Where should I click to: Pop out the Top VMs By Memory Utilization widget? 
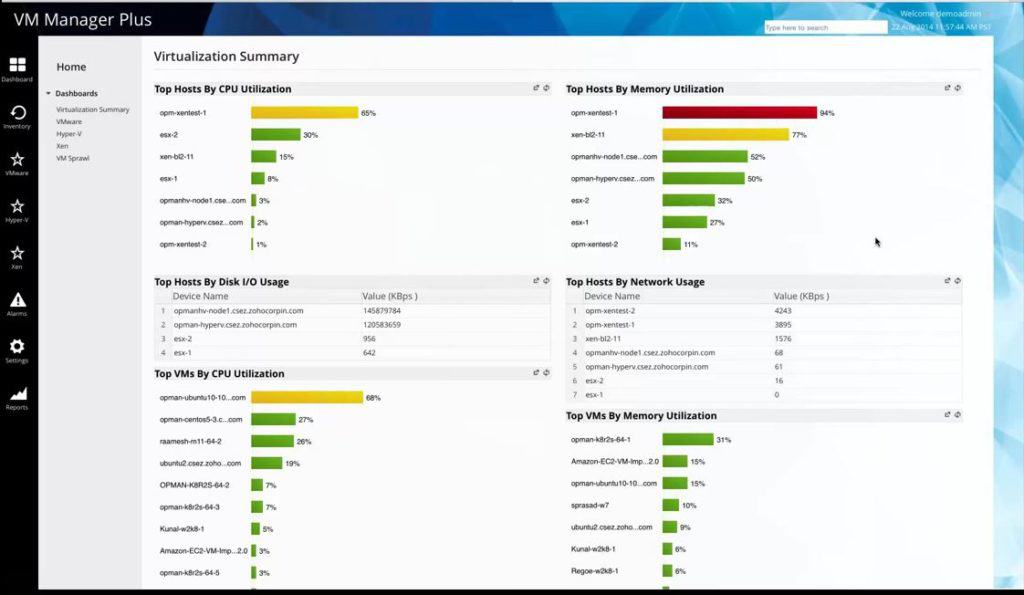tap(947, 415)
